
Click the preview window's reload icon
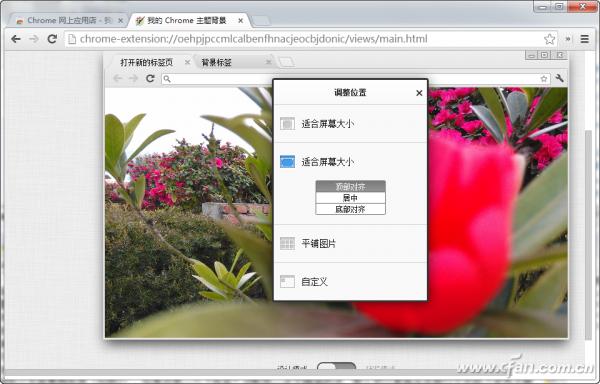pos(150,78)
